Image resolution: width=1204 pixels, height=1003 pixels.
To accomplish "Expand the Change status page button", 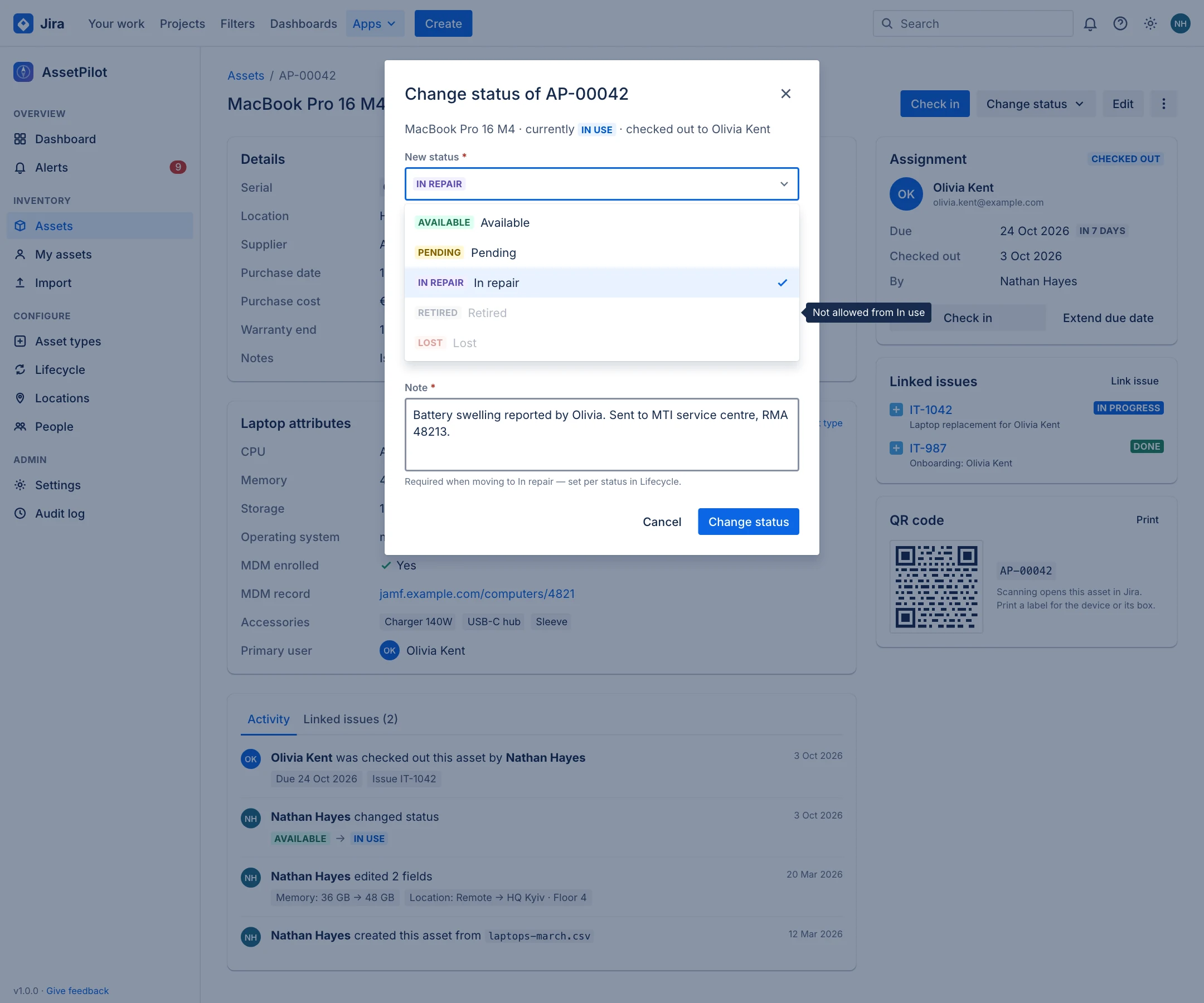I will [x=1036, y=104].
